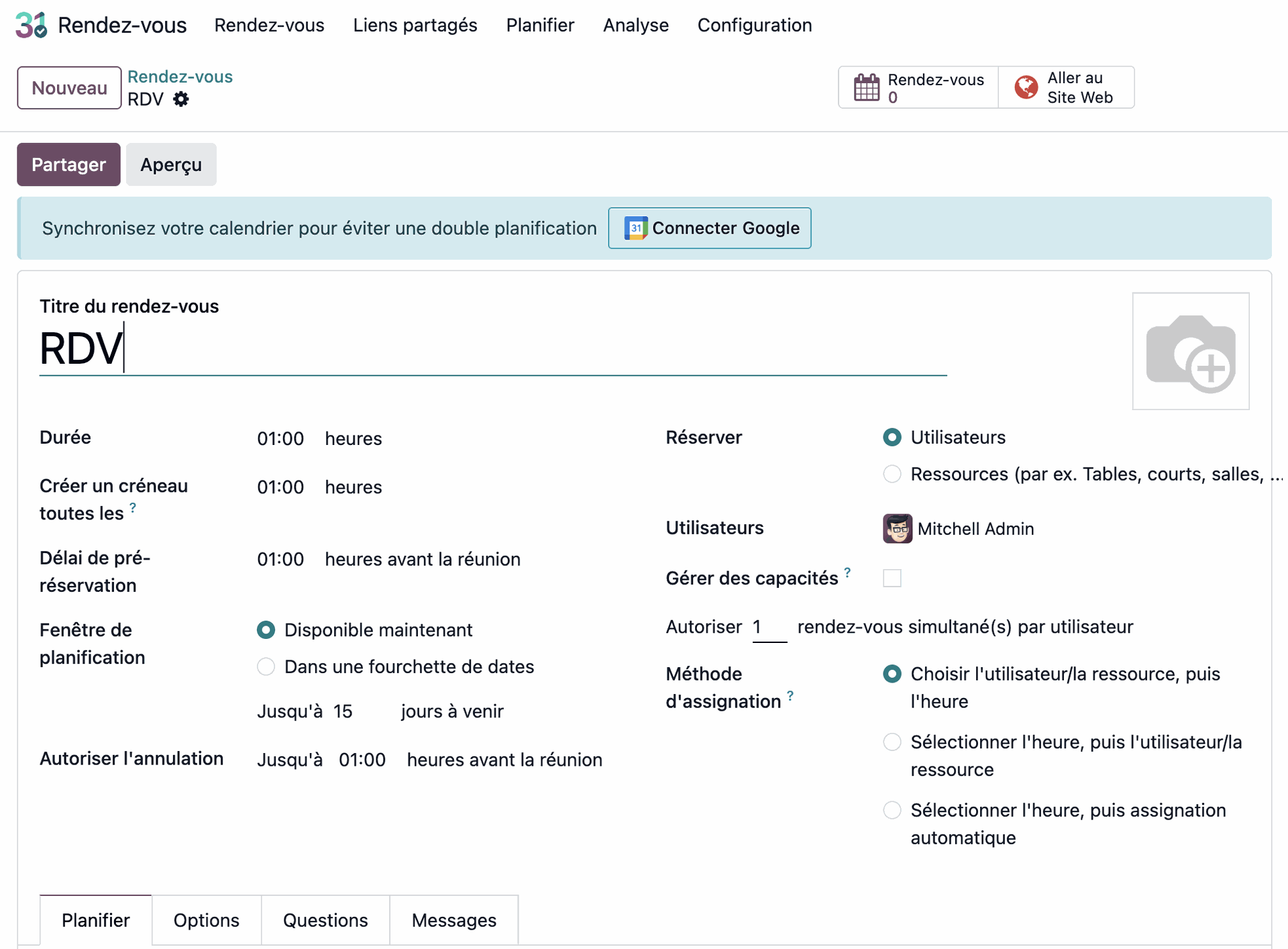
Task: Follow the Rendez-vous breadcrumb link
Action: 180,77
